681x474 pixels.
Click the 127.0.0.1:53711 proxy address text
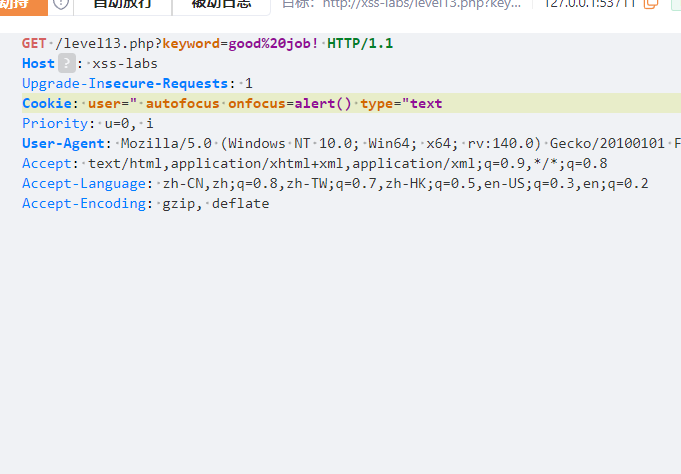coord(590,4)
